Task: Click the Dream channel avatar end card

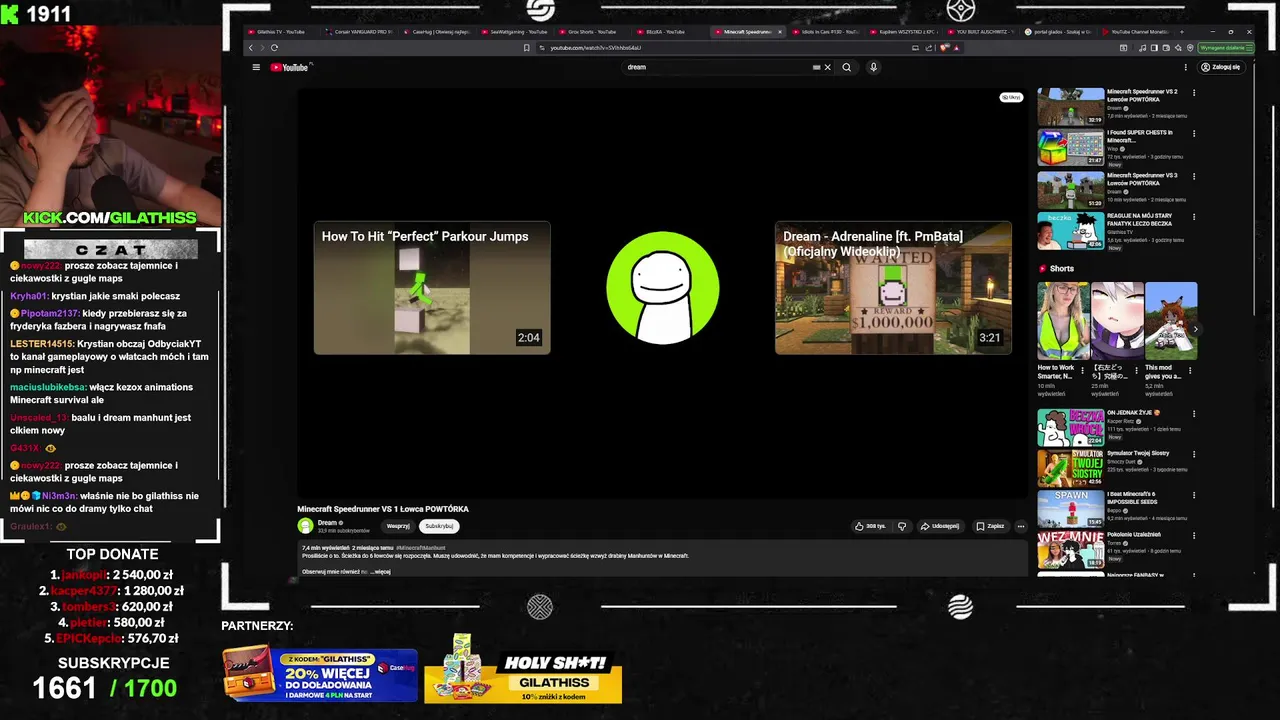Action: pos(662,288)
